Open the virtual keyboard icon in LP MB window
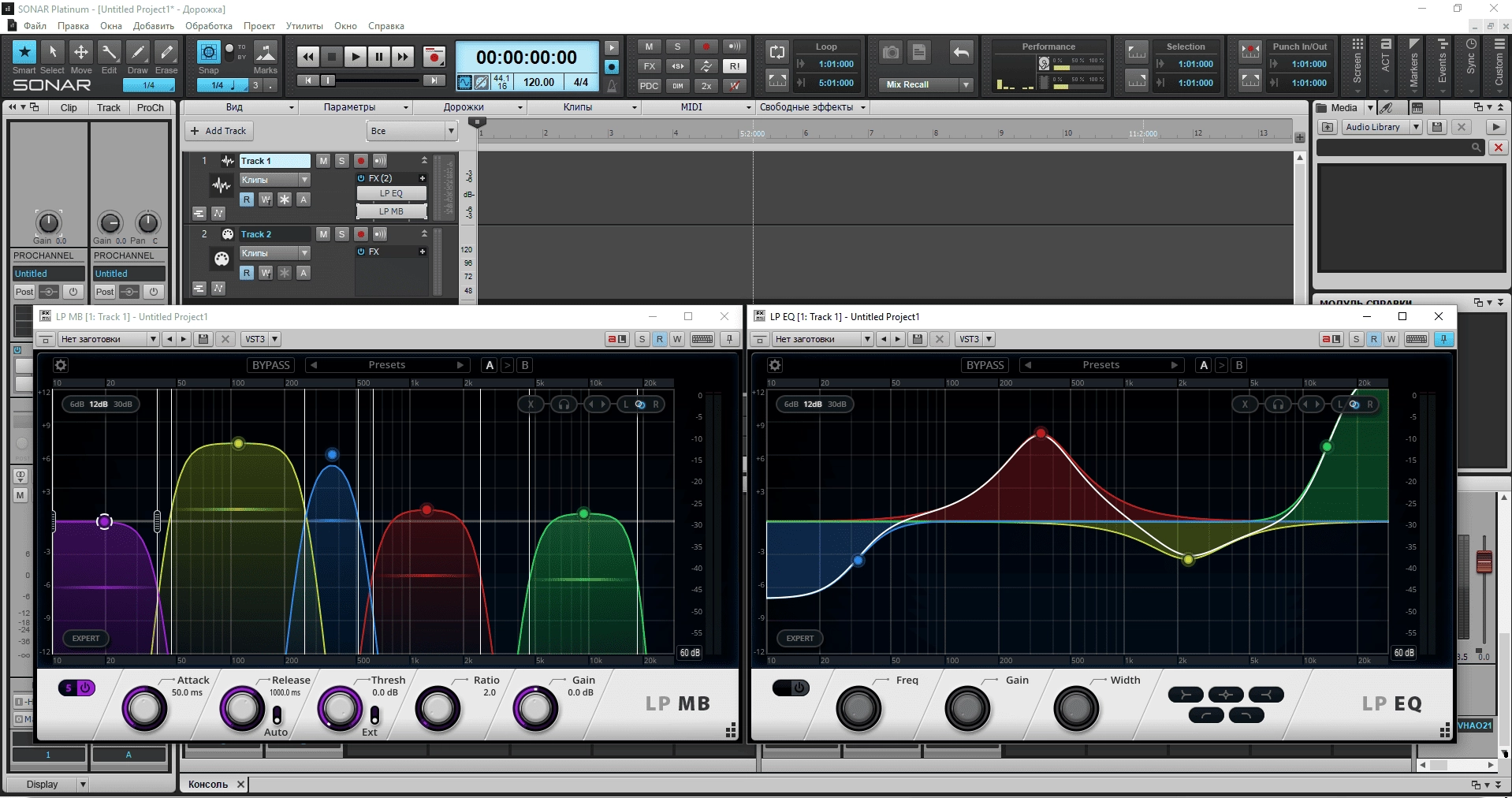 [x=702, y=339]
